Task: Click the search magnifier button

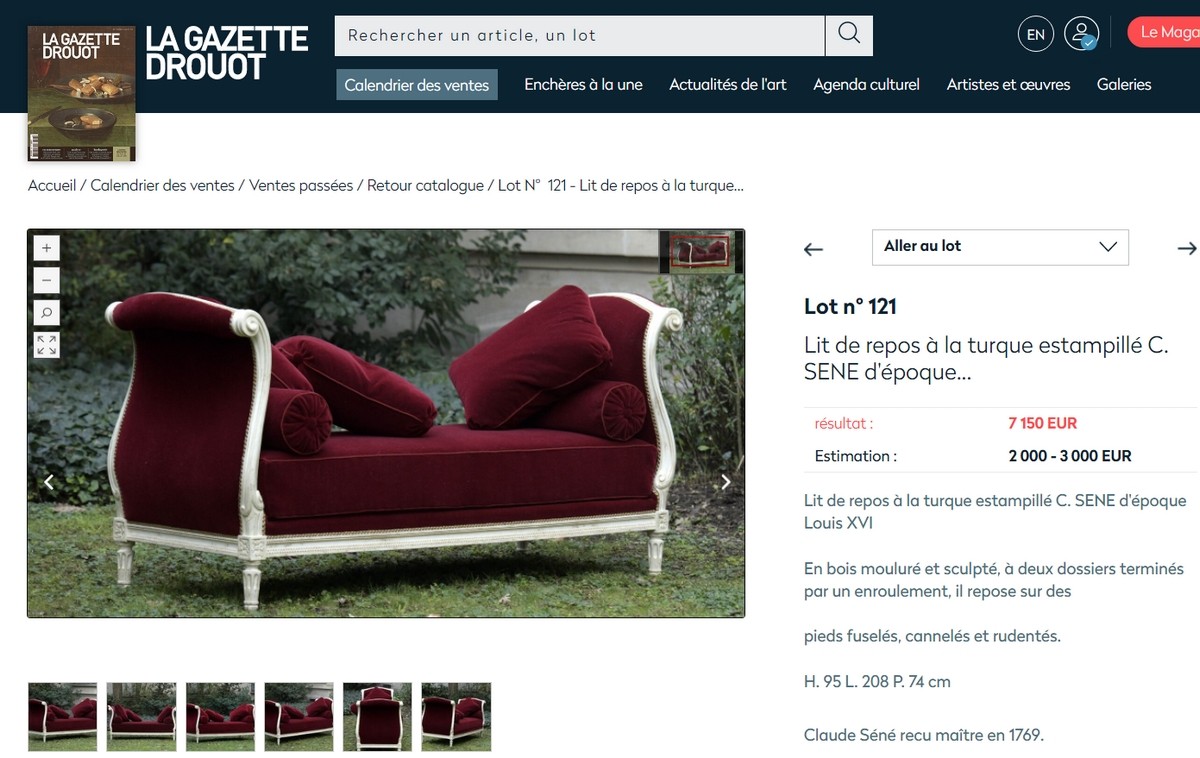Action: (849, 35)
